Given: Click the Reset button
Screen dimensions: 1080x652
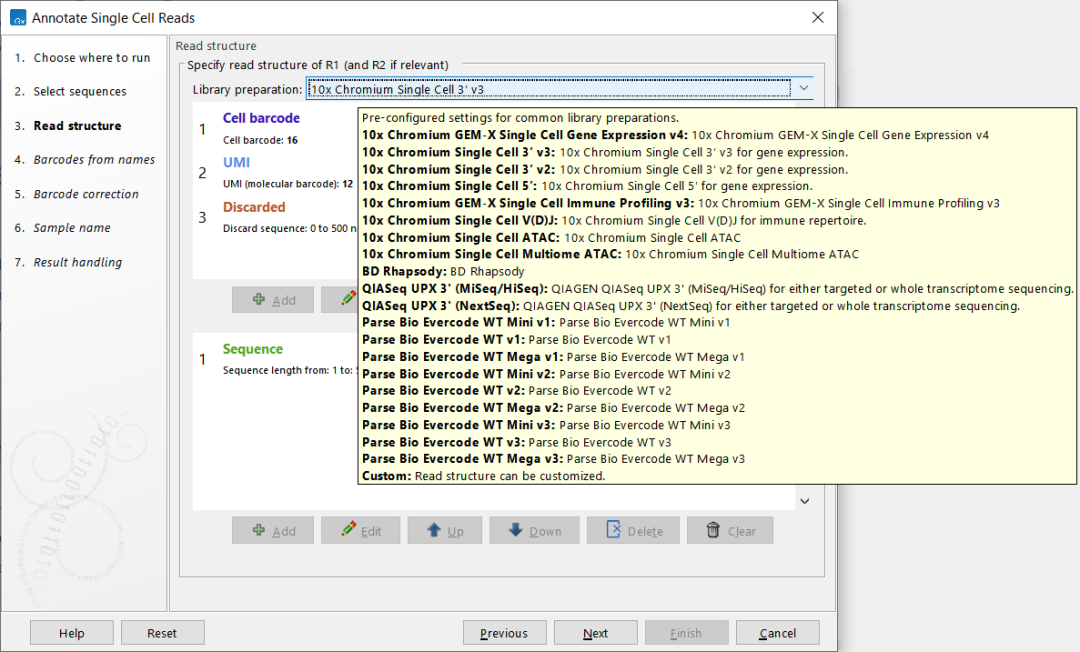Looking at the screenshot, I should 163,633.
